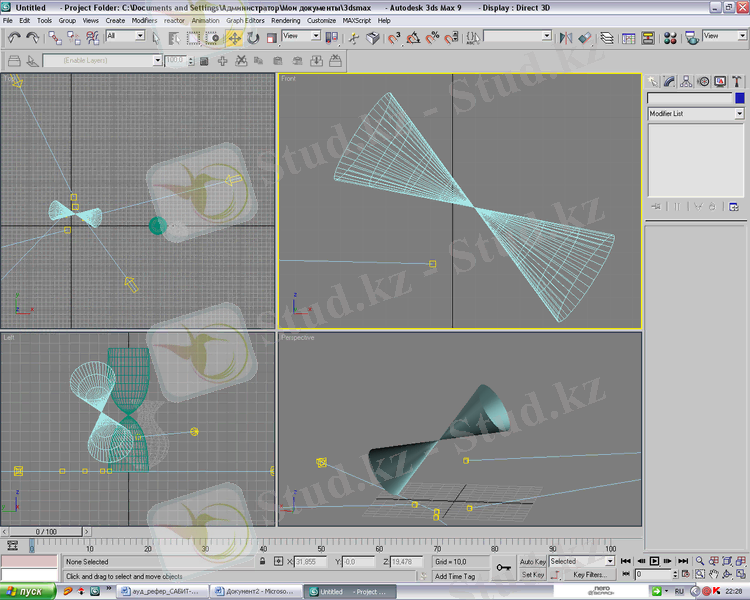The height and width of the screenshot is (600, 750).
Task: Click the Key Filters... button
Action: (x=589, y=575)
